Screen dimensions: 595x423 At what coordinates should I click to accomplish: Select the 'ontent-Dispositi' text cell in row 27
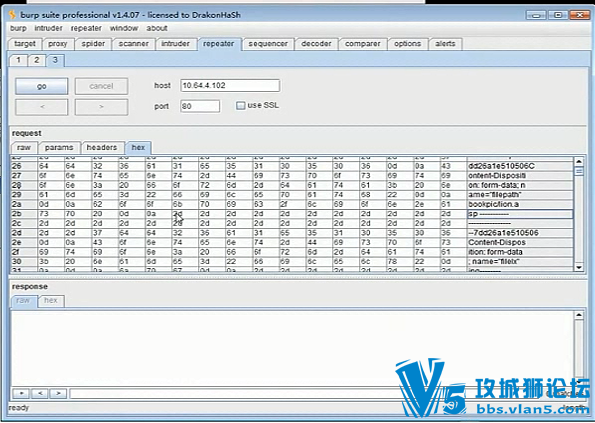click(519, 176)
